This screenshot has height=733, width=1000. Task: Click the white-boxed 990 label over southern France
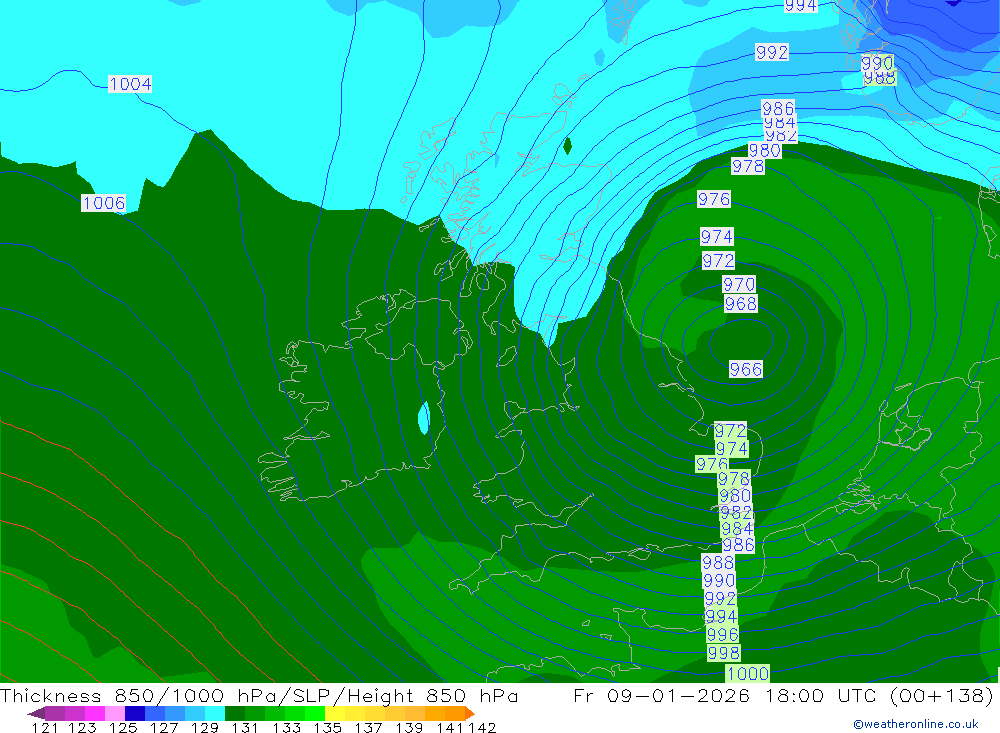click(719, 581)
